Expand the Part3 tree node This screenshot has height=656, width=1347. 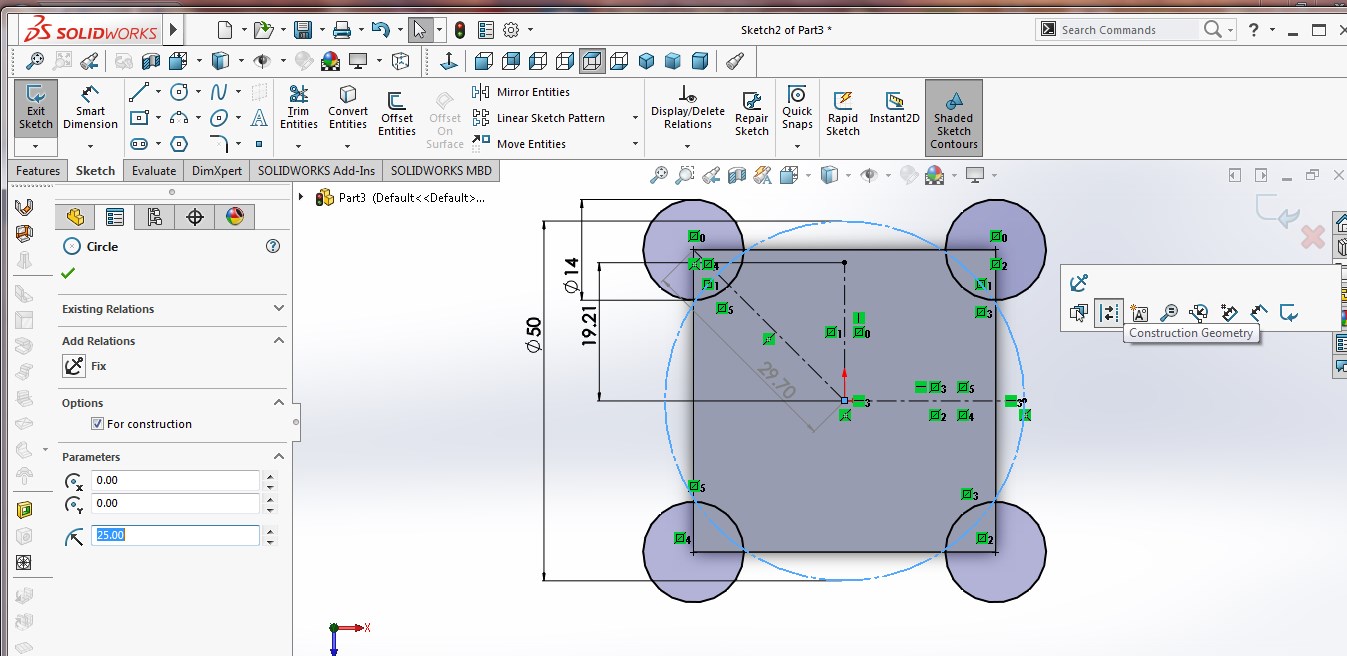click(301, 197)
